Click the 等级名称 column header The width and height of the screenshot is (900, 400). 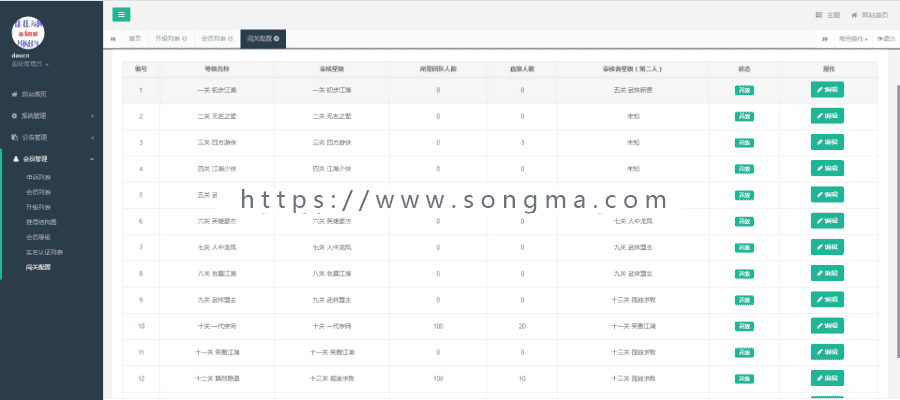(x=216, y=69)
